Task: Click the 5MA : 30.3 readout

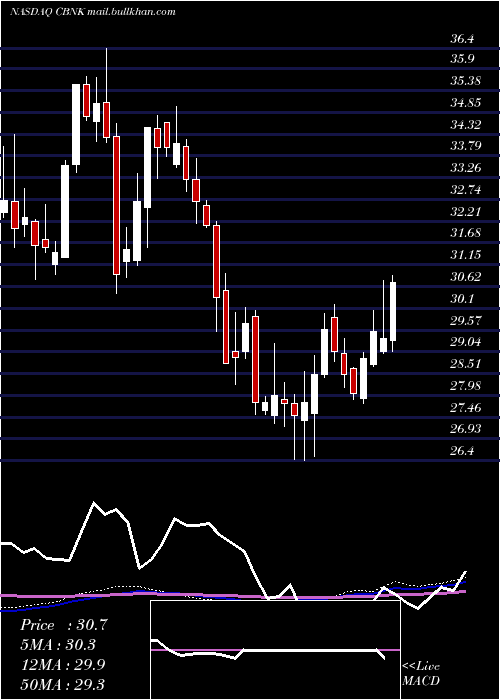Action: pyautogui.click(x=58, y=645)
